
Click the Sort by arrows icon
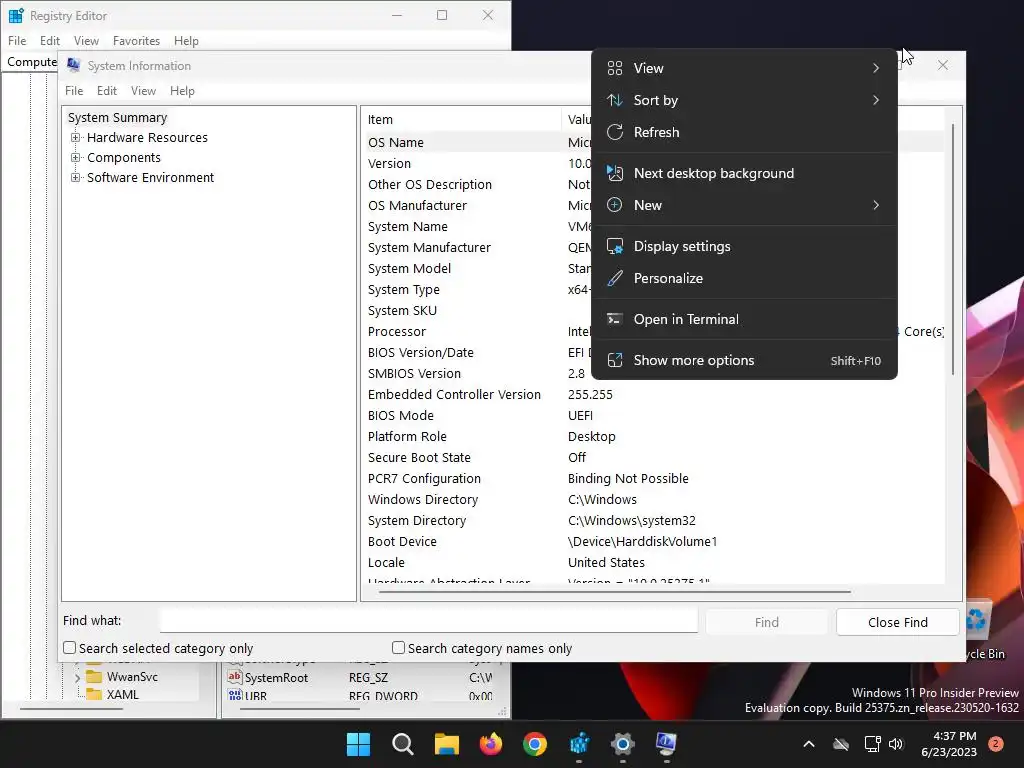click(x=615, y=100)
